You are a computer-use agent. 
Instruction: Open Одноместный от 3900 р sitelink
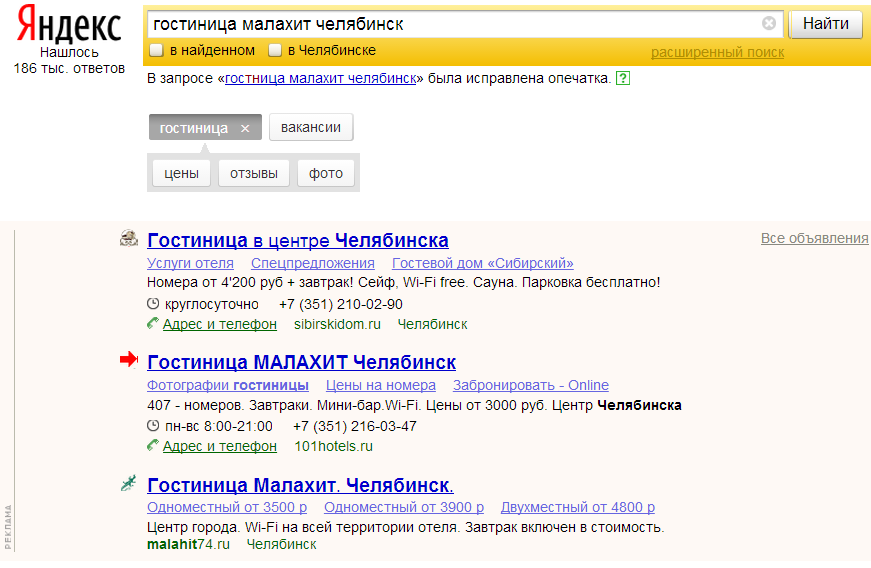[x=404, y=507]
